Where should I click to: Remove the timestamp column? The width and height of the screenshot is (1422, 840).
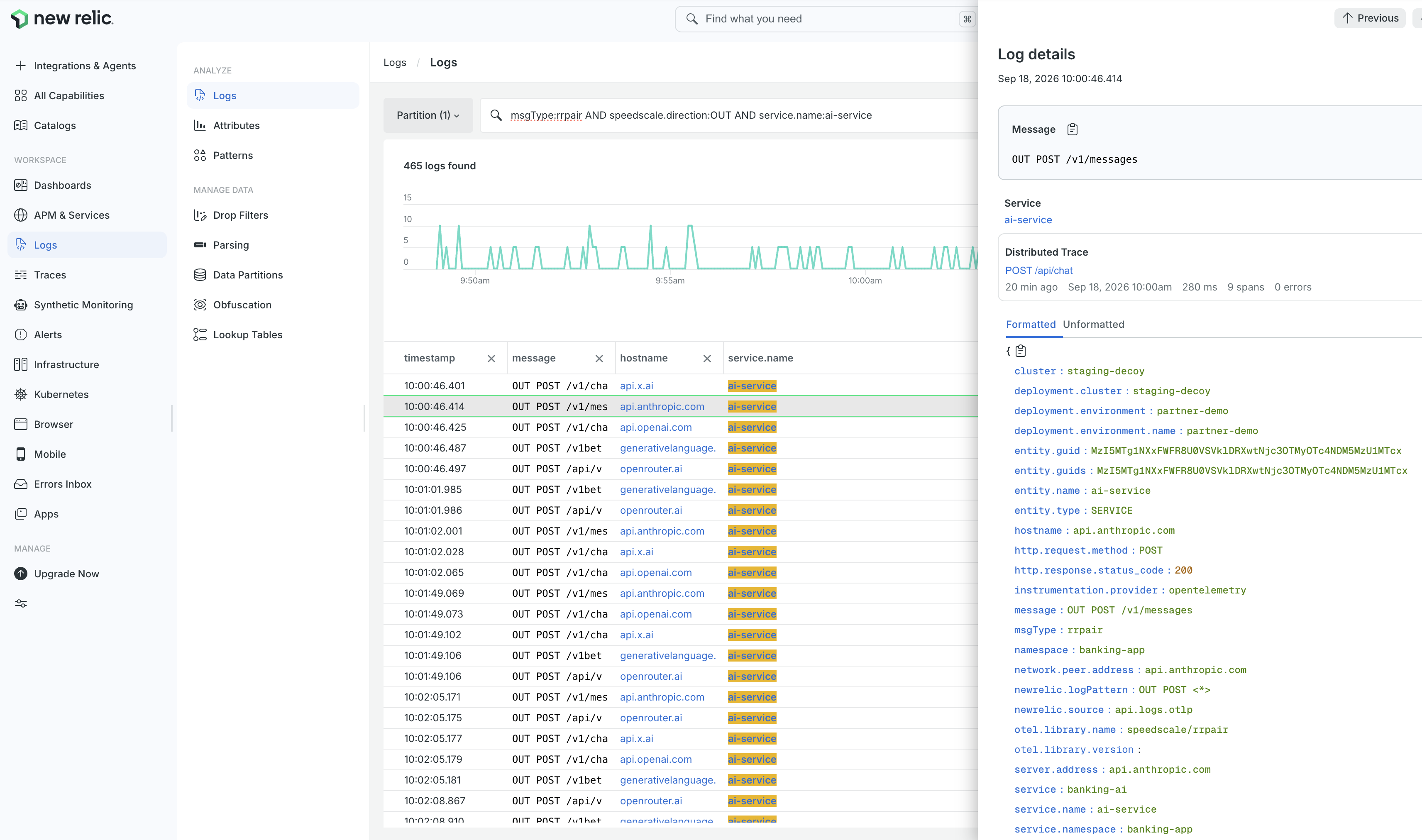tap(491, 358)
